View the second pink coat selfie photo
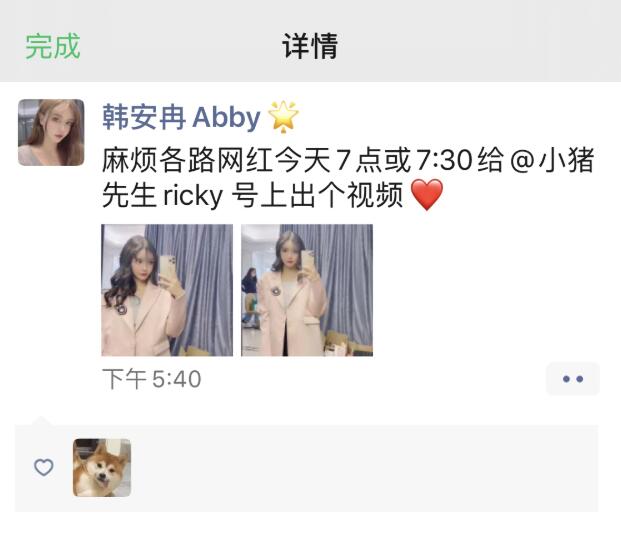The width and height of the screenshot is (621, 534). pyautogui.click(x=307, y=290)
